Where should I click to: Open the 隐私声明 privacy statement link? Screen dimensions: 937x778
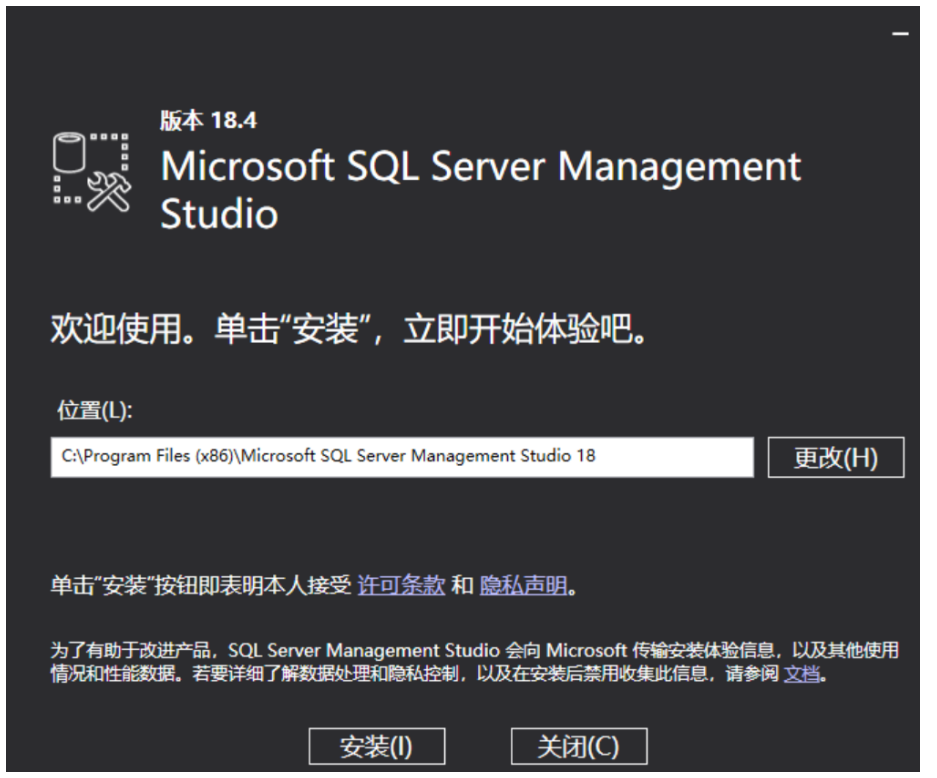tap(523, 585)
